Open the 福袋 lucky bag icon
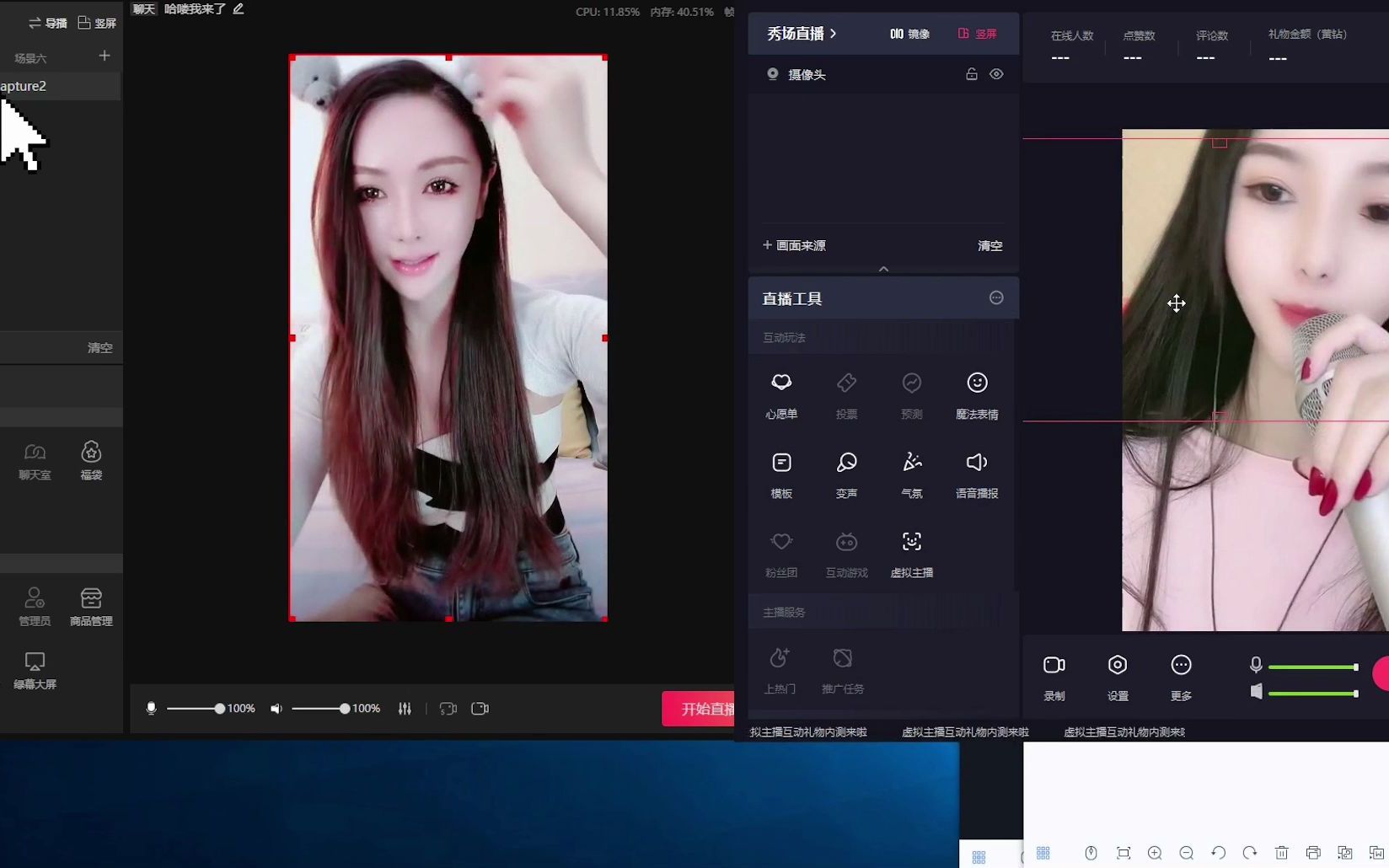The width and height of the screenshot is (1389, 868). tap(91, 460)
